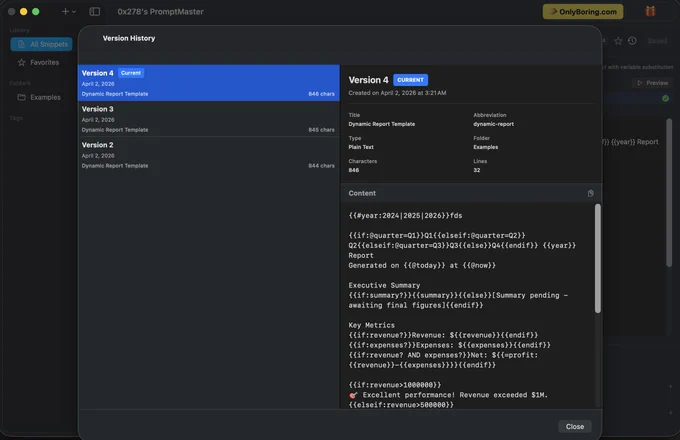Open the gift box icon
This screenshot has width=680, height=440.
pos(650,11)
